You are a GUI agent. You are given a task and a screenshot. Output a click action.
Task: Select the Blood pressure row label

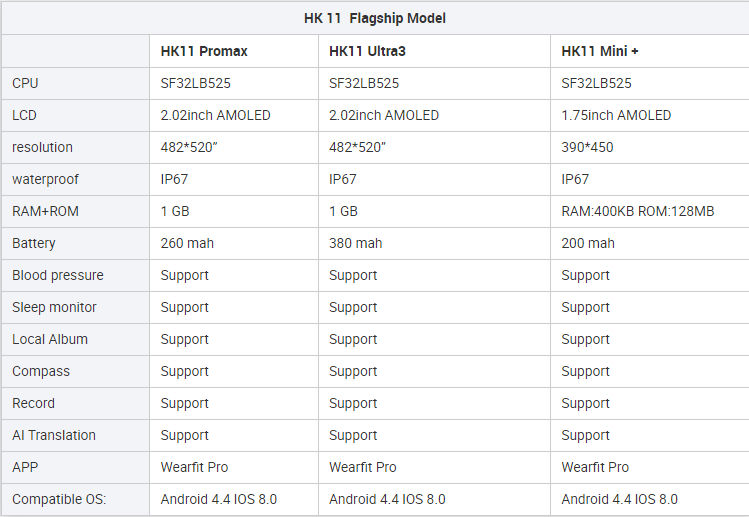(x=58, y=275)
